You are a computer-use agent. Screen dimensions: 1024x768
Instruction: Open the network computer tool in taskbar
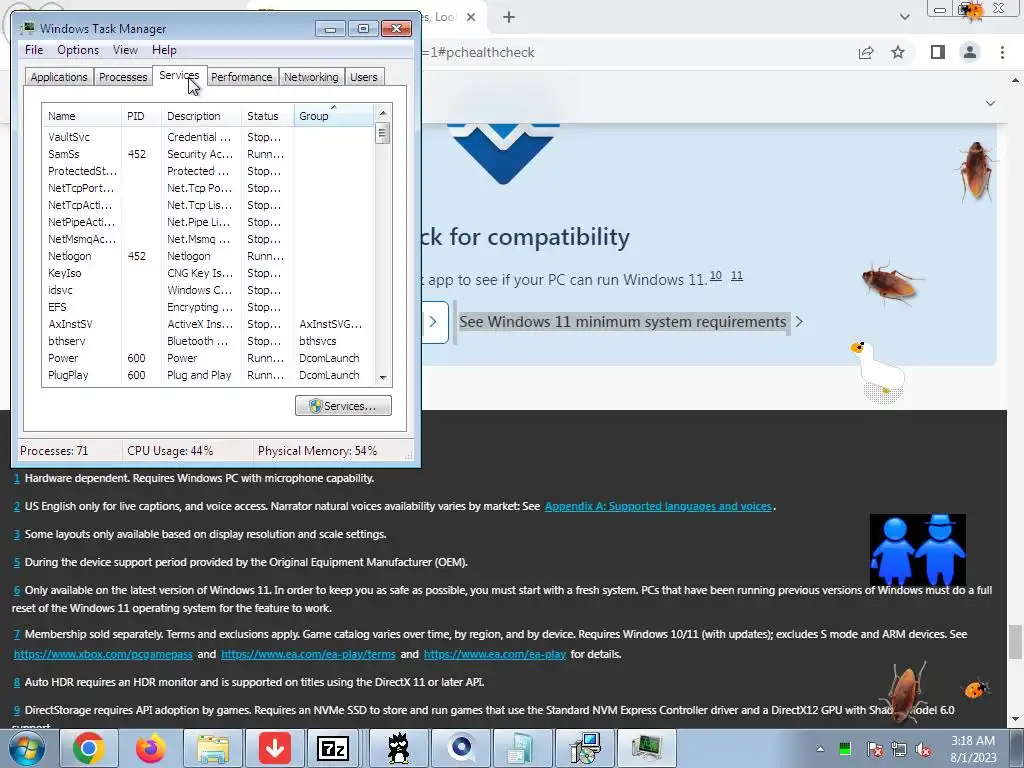click(x=584, y=748)
